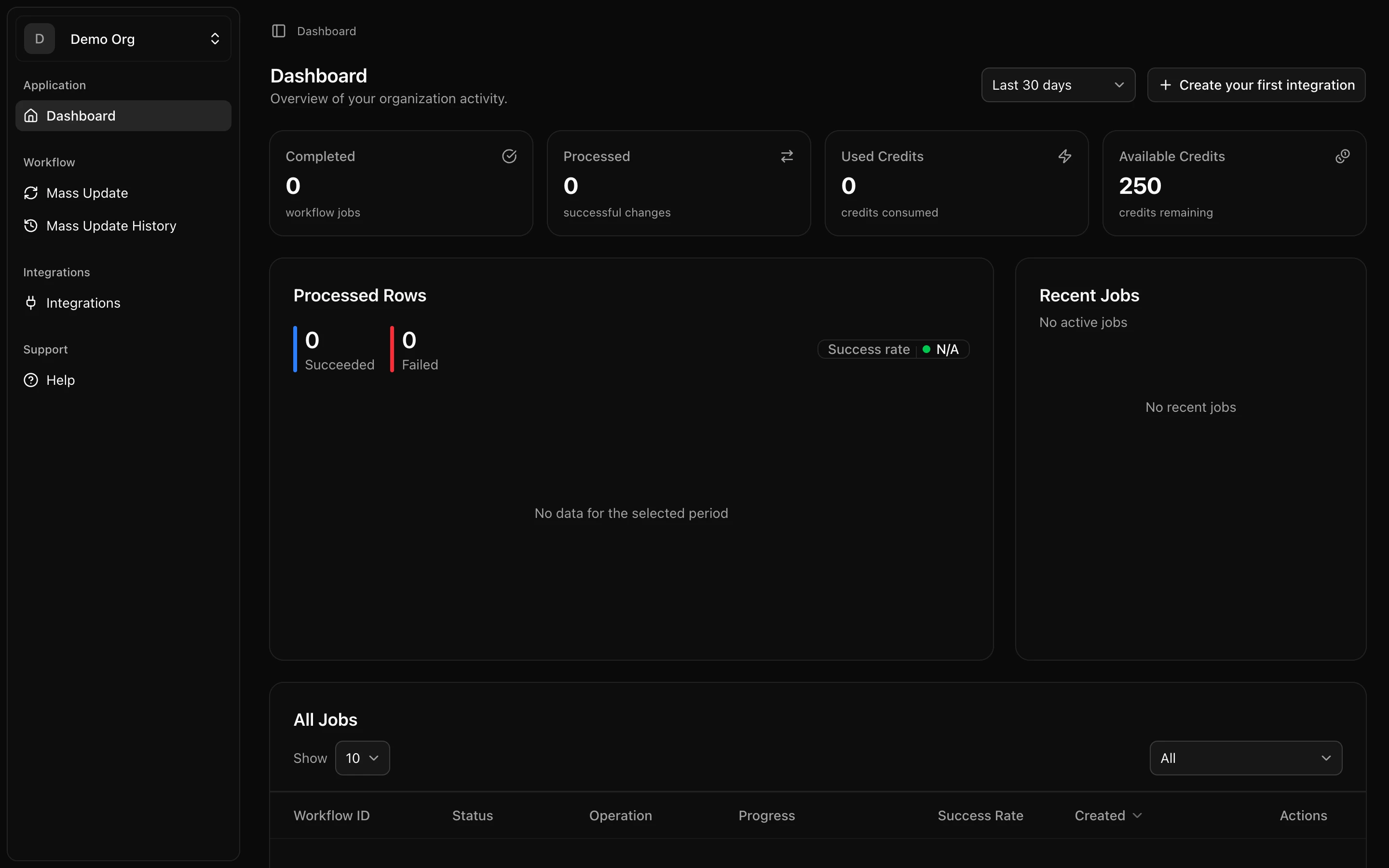Viewport: 1389px width, 868px height.
Task: Open the Dashboard home icon in sidebar
Action: 30,115
